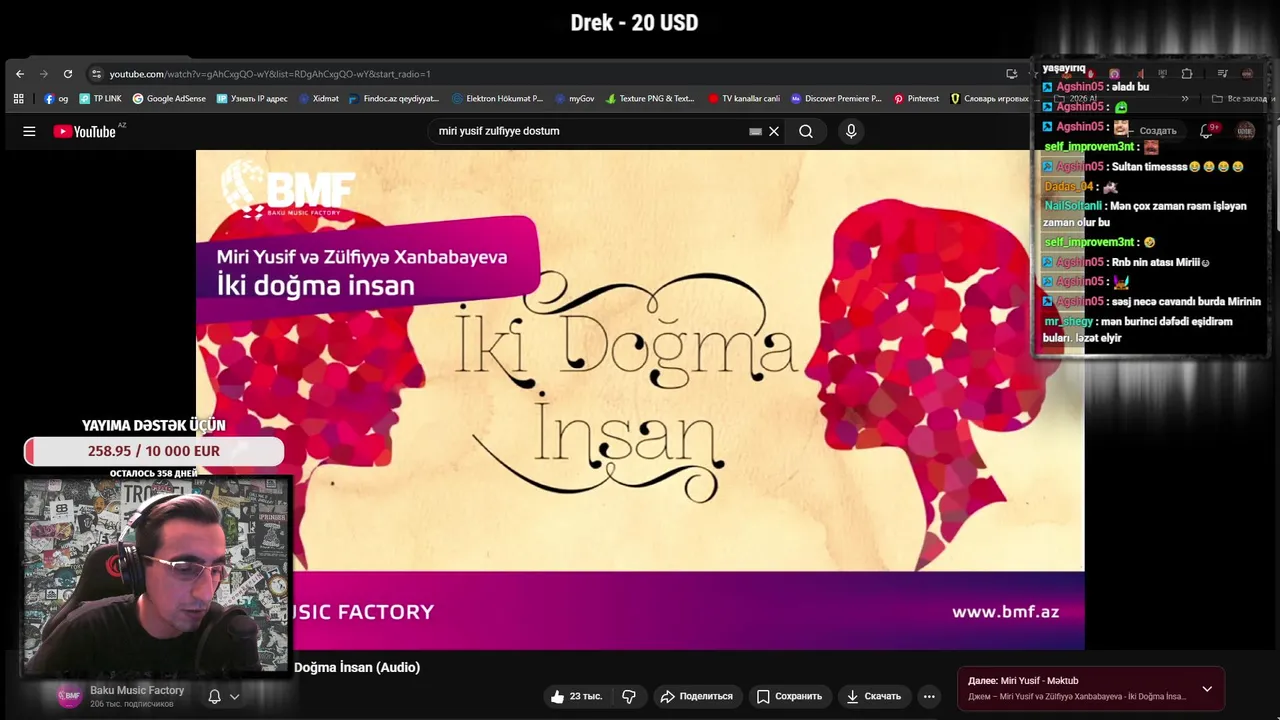The width and height of the screenshot is (1280, 720).
Task: Click the YAYIMA DƏSTƏK ÜÇÜN label
Action: pyautogui.click(x=154, y=425)
